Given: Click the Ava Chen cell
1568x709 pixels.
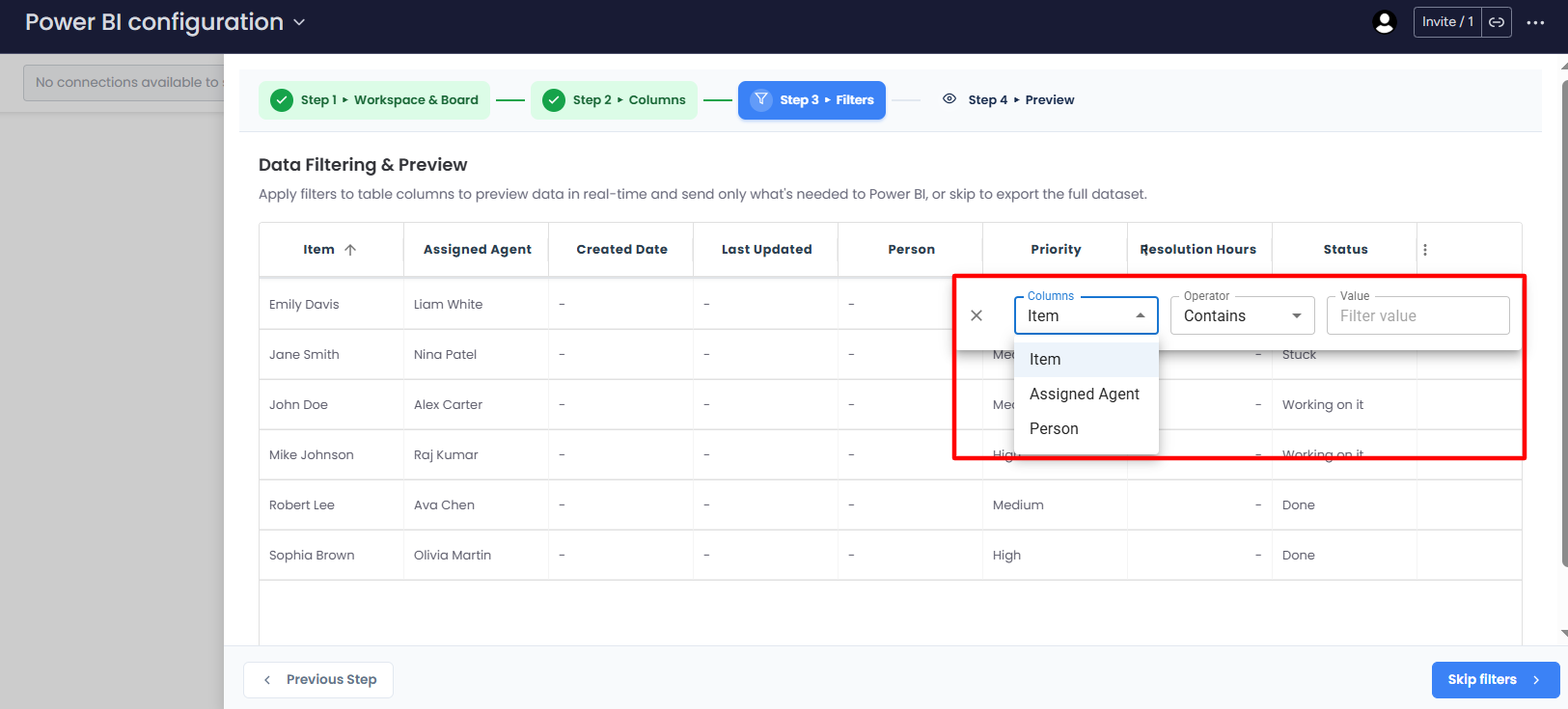Looking at the screenshot, I should tap(477, 505).
